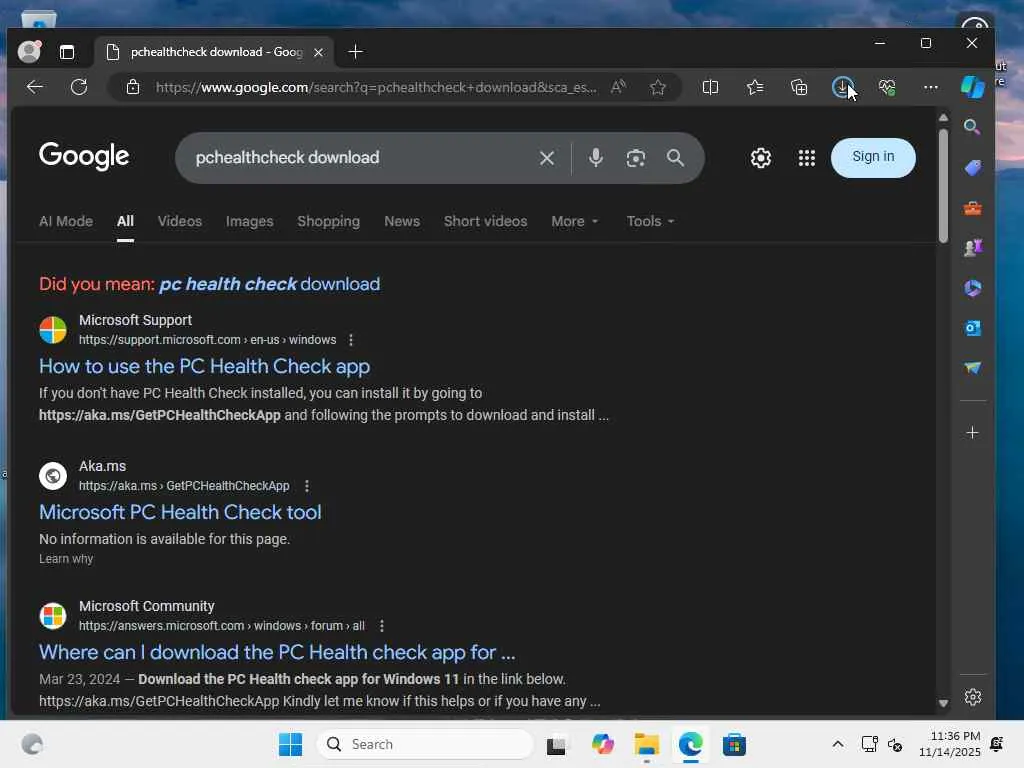Viewport: 1024px width, 768px height.
Task: Toggle split screen view
Action: [711, 87]
